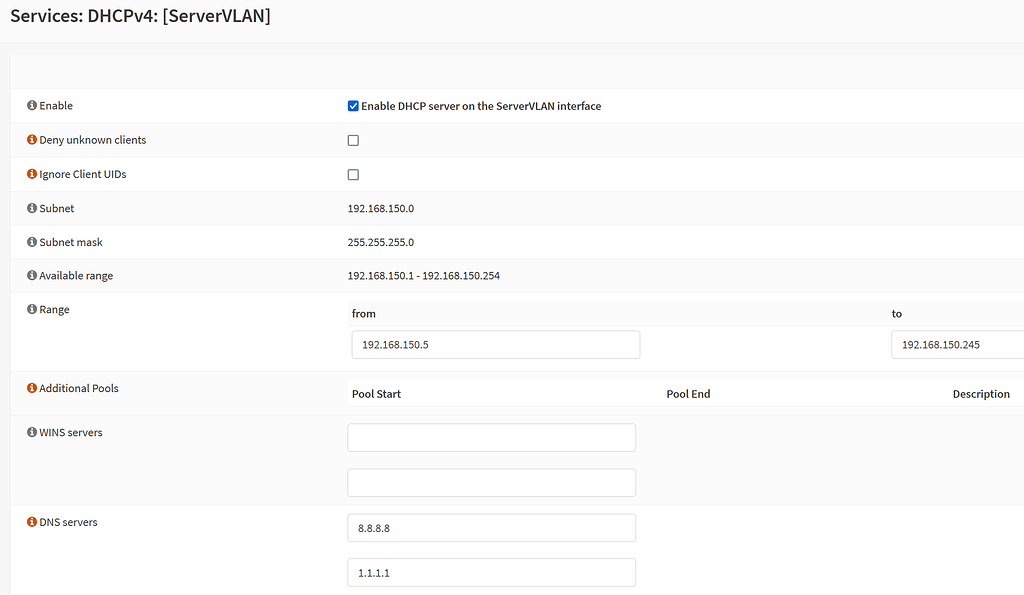Image resolution: width=1024 pixels, height=595 pixels.
Task: Tick the Ignore Client UIDs checkbox
Action: (353, 175)
